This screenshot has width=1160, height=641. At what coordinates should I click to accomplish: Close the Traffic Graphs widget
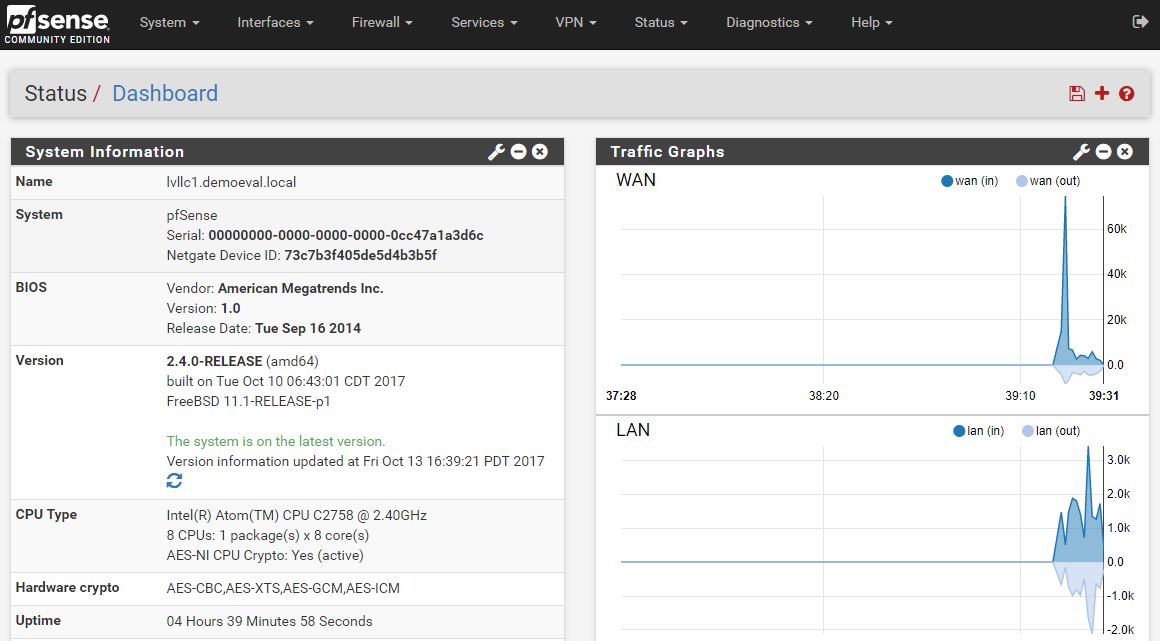tap(1125, 152)
